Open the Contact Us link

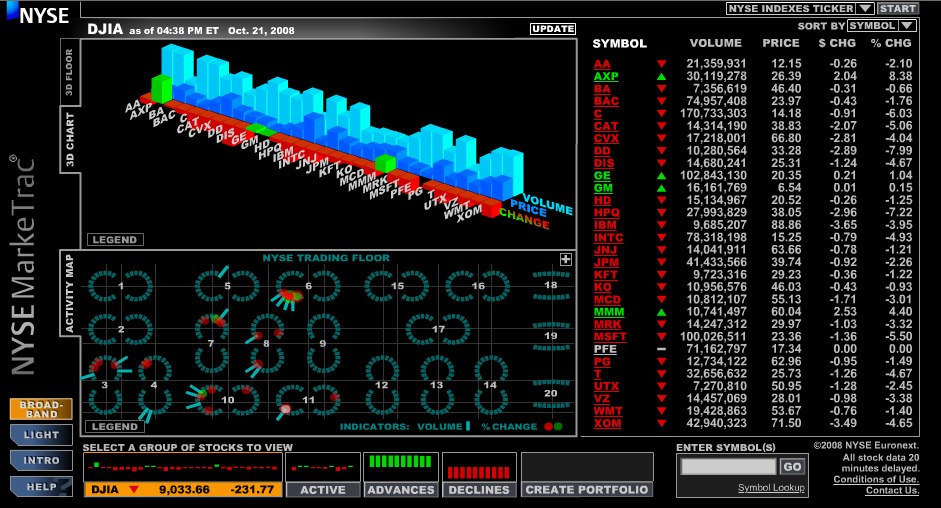892,490
